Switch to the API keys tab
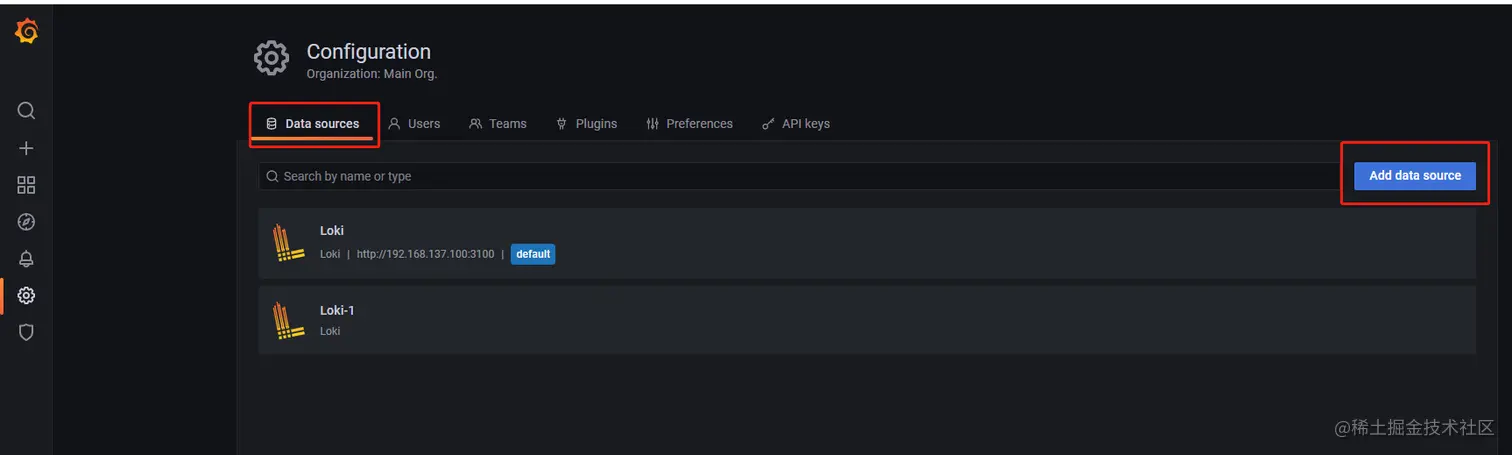 pyautogui.click(x=796, y=124)
